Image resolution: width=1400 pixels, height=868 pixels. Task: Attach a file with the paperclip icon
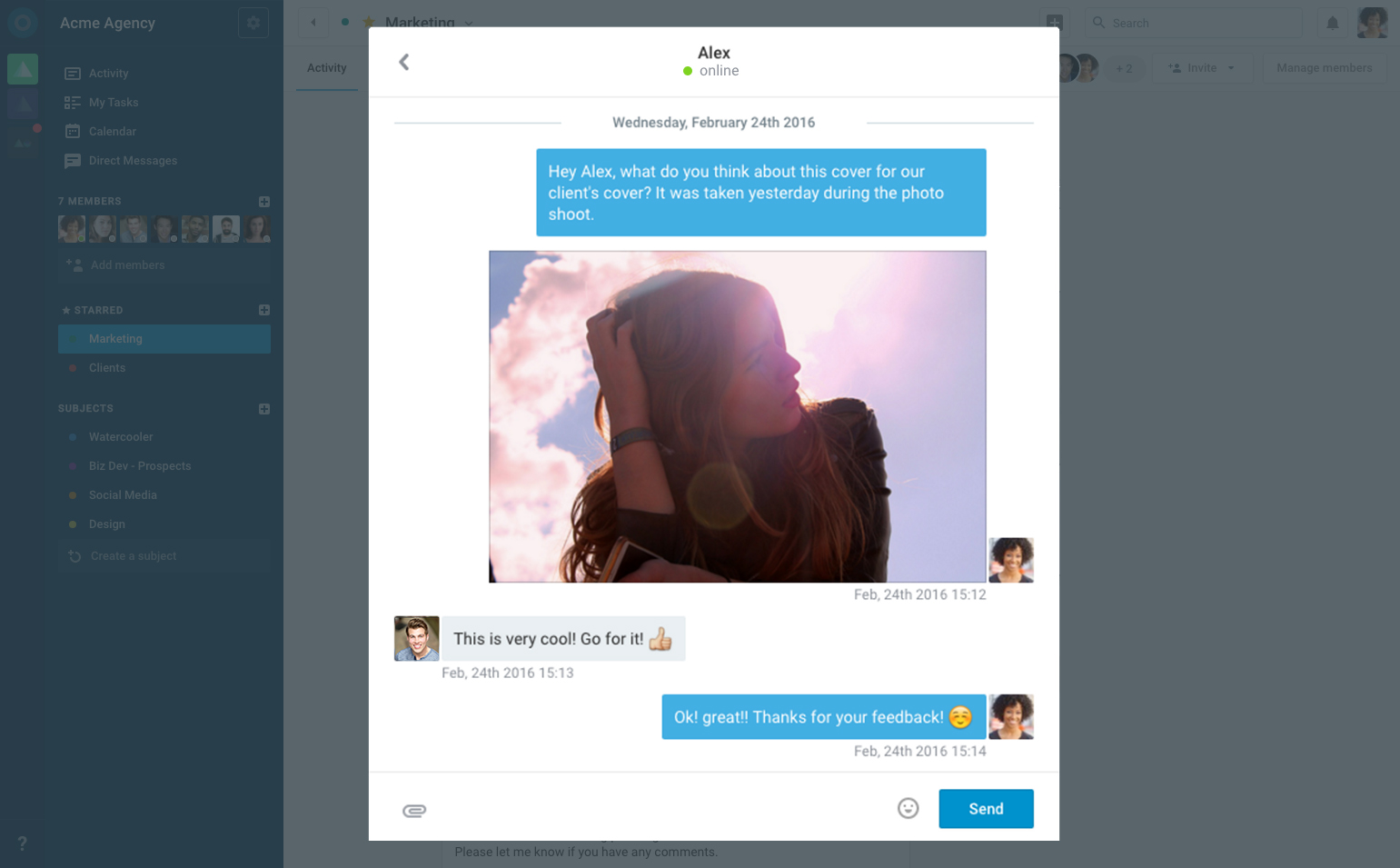(x=414, y=810)
